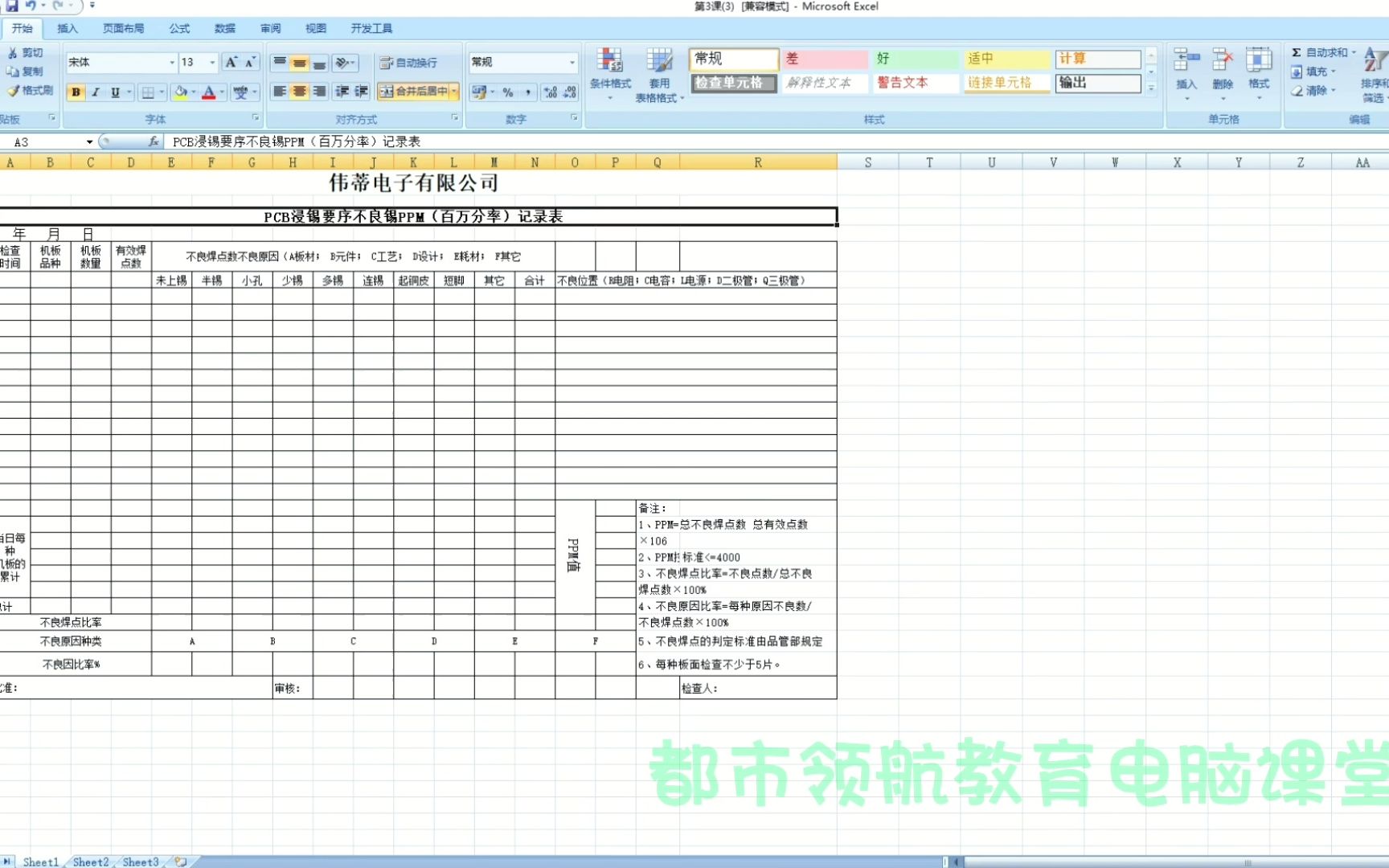Switch to the Sheet3 worksheet tab
Viewport: 1389px width, 868px height.
pos(141,862)
